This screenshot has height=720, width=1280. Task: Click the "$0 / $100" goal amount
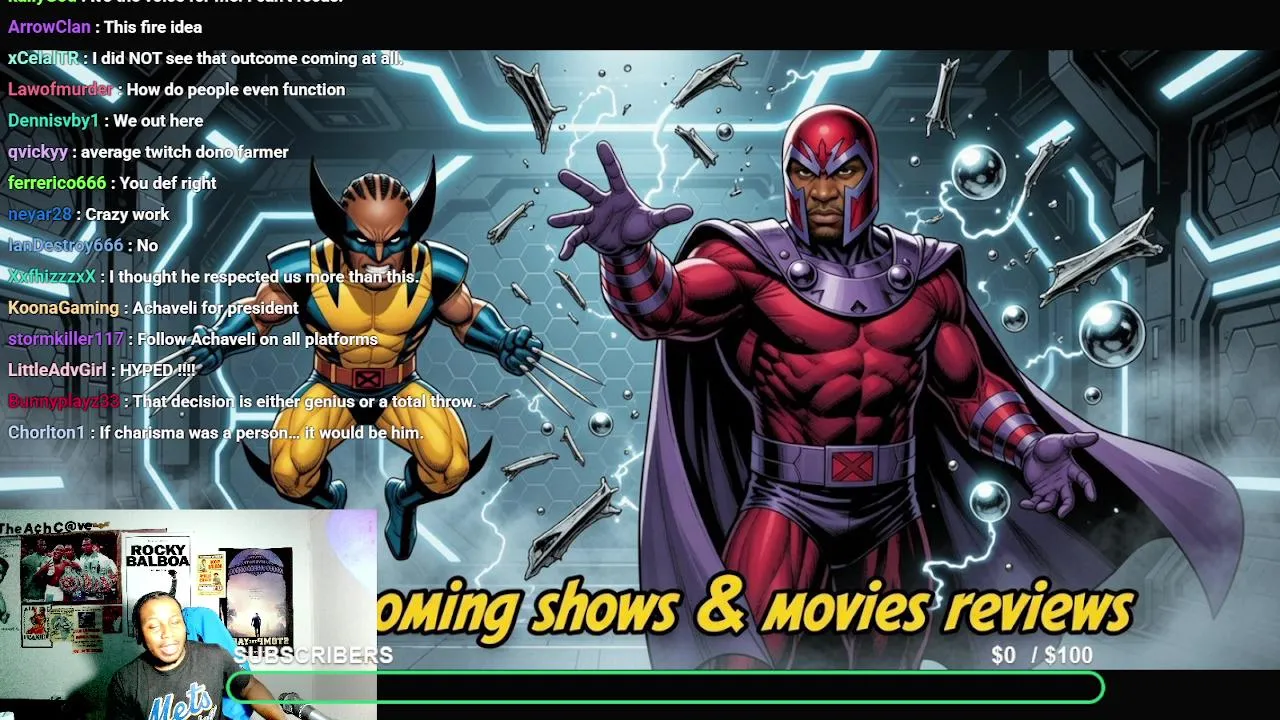point(1042,656)
